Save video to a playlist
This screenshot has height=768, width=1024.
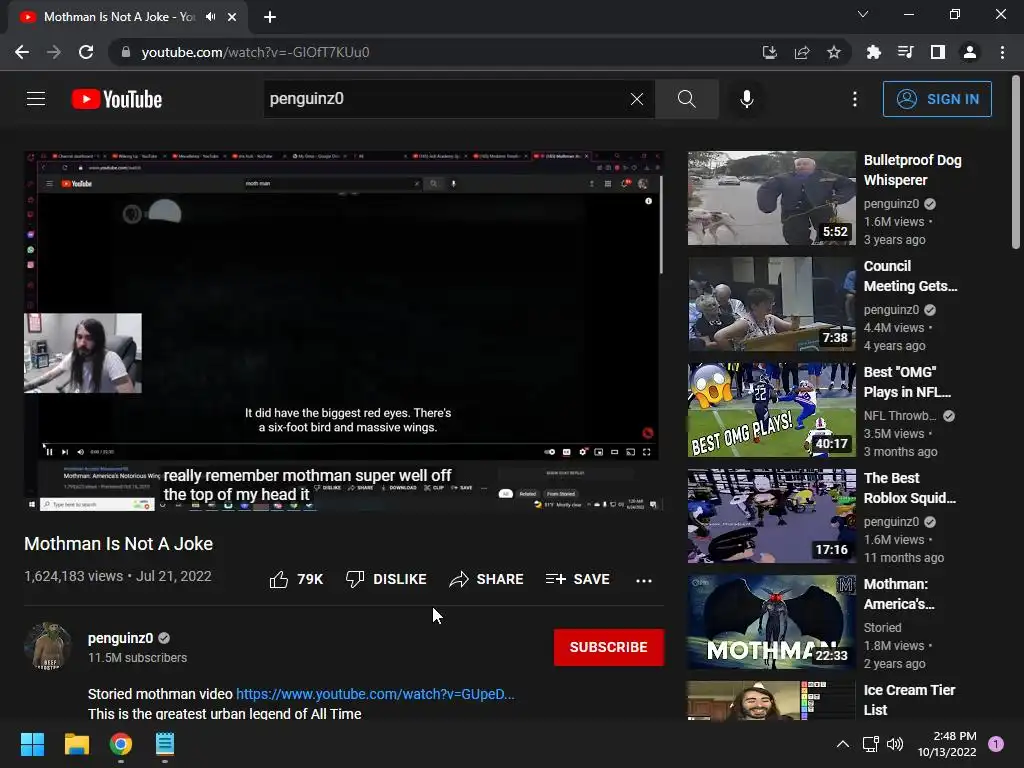[x=577, y=579]
